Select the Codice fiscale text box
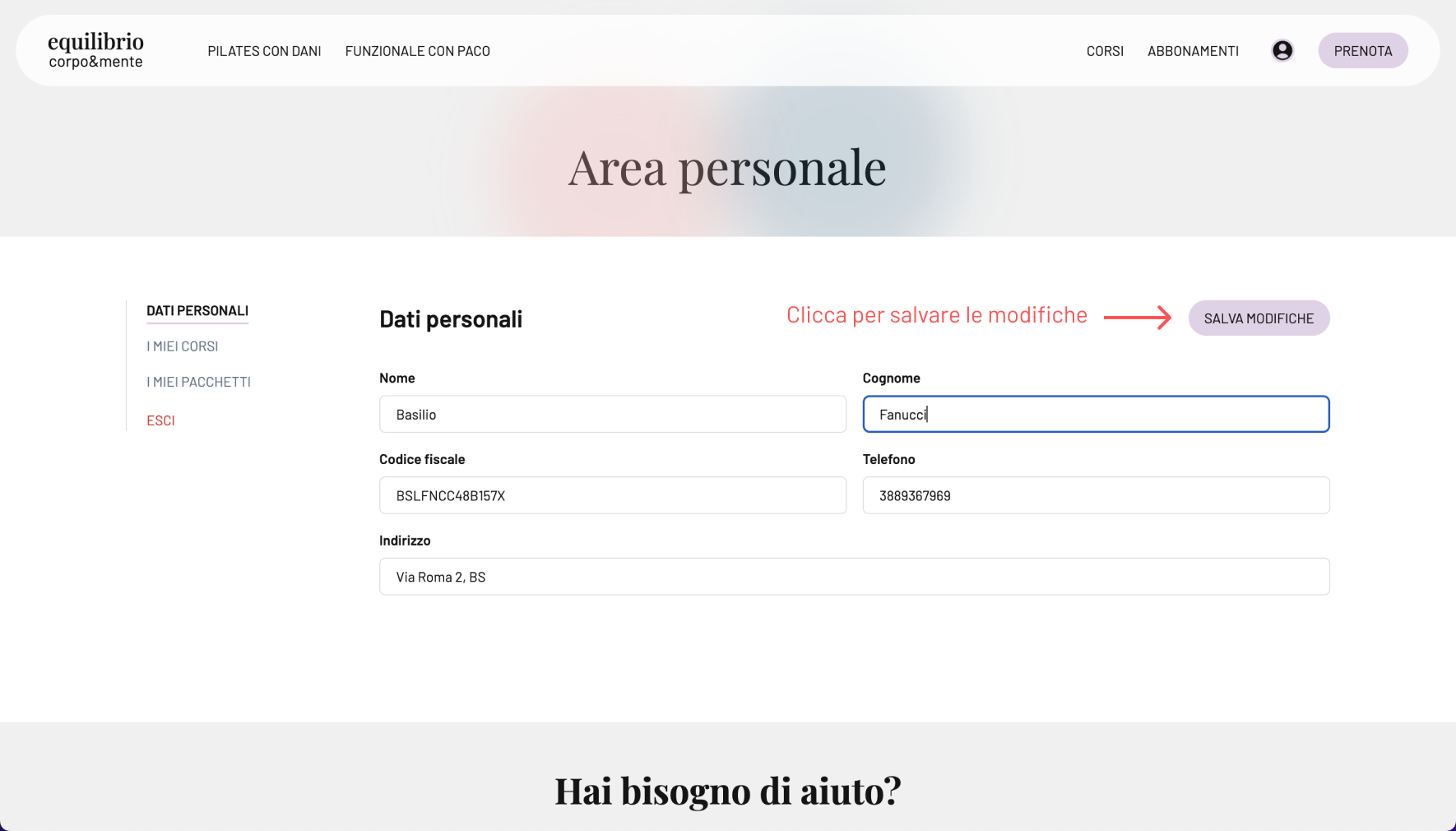This screenshot has height=831, width=1456. [x=612, y=495]
